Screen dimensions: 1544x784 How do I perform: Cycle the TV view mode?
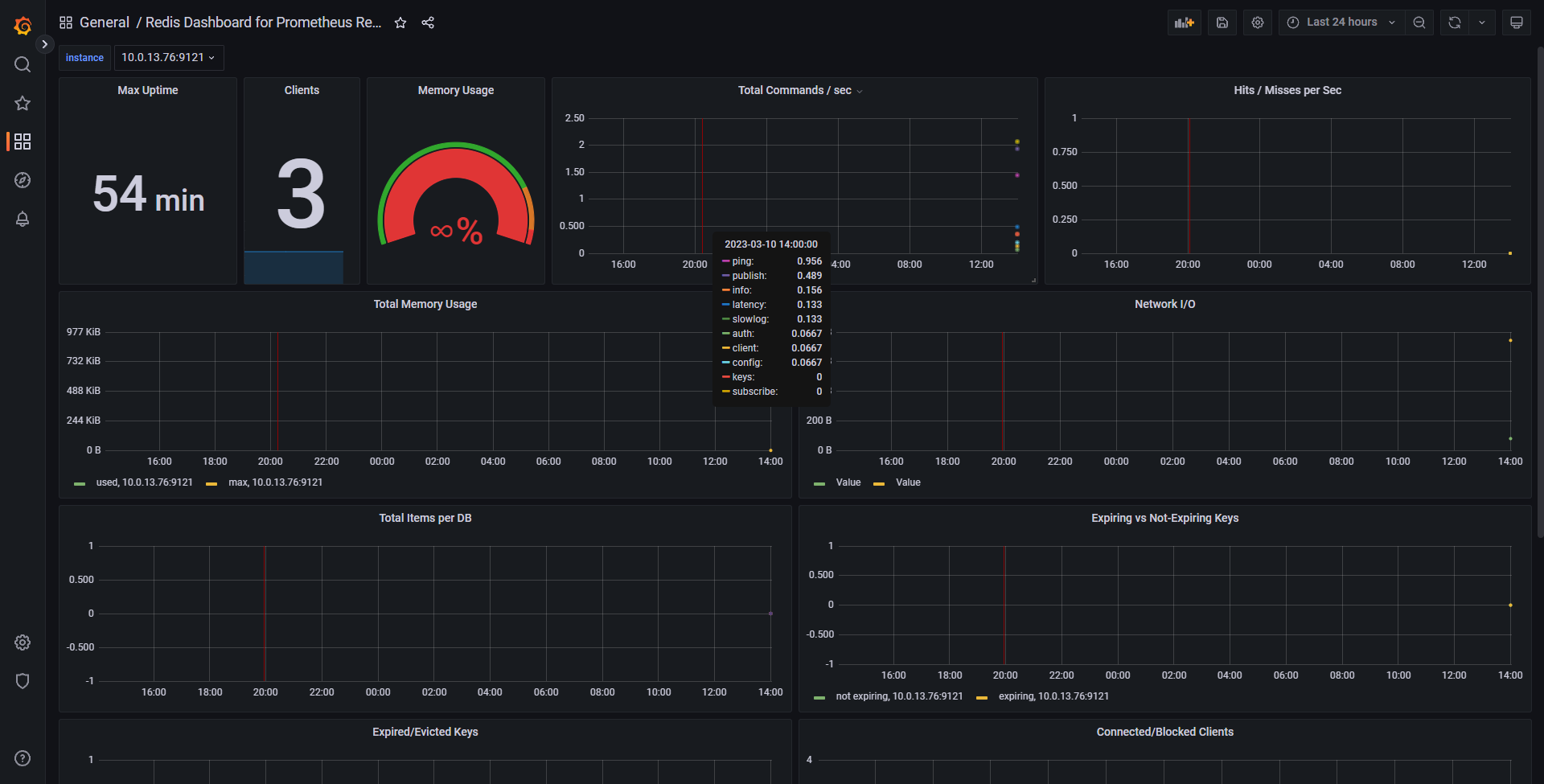(x=1517, y=23)
